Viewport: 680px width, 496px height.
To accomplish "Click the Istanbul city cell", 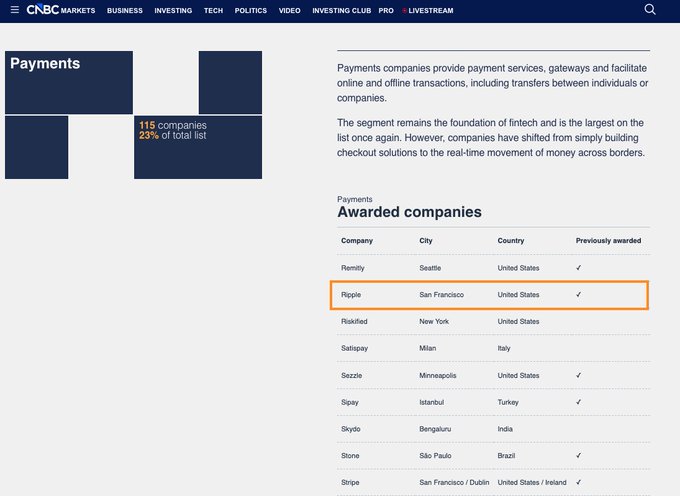I will (x=432, y=402).
